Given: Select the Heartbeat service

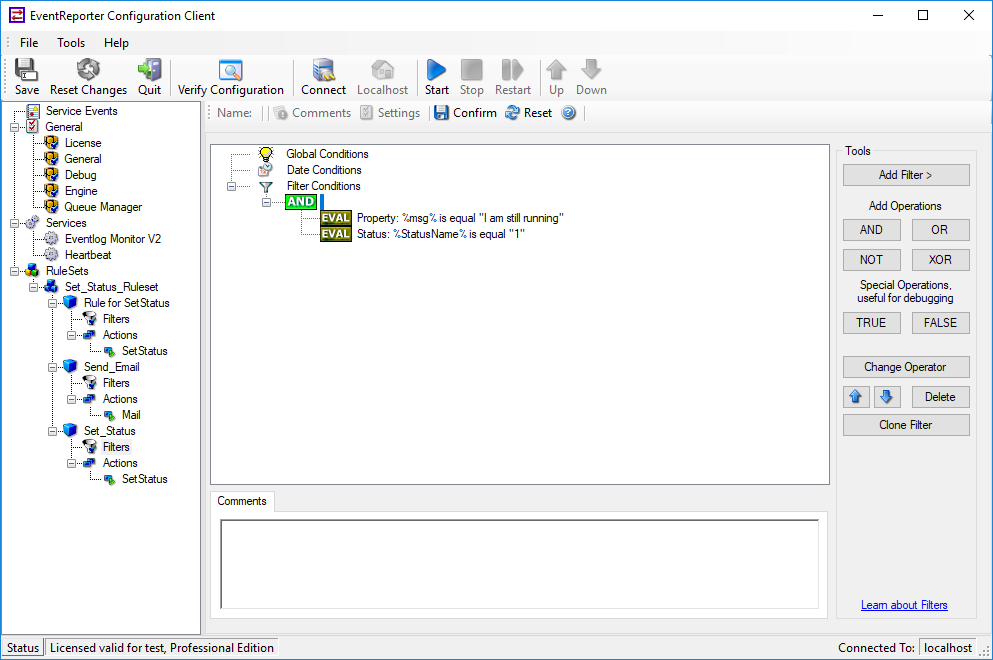Looking at the screenshot, I should [88, 255].
